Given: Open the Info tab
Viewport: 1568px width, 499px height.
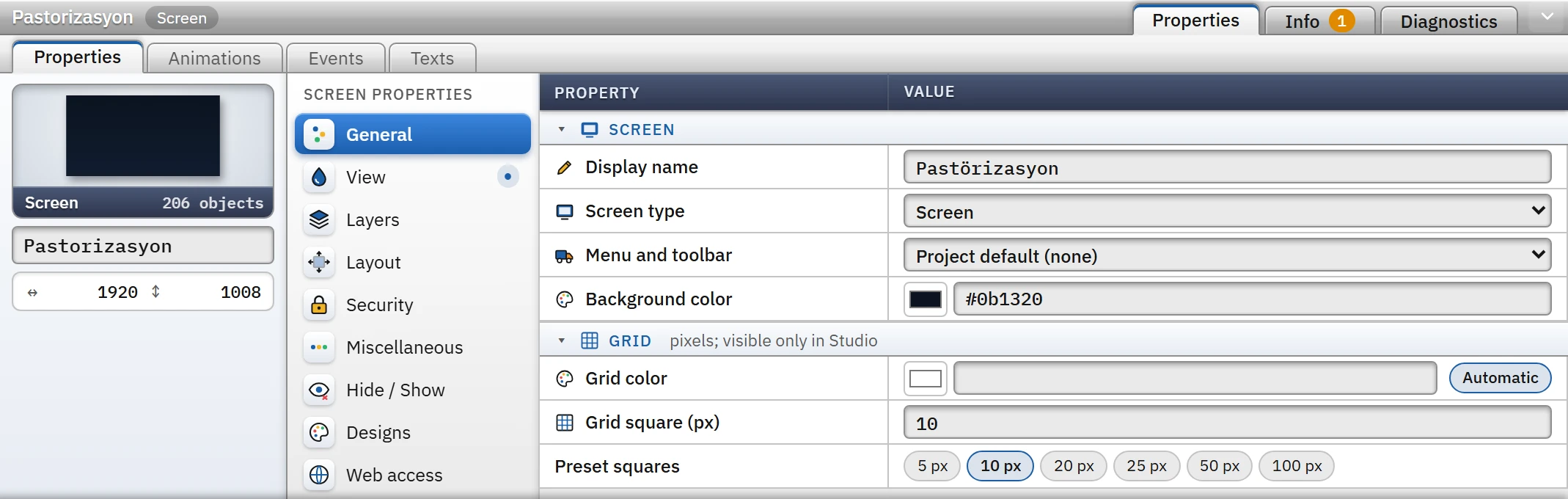Looking at the screenshot, I should 1319,21.
